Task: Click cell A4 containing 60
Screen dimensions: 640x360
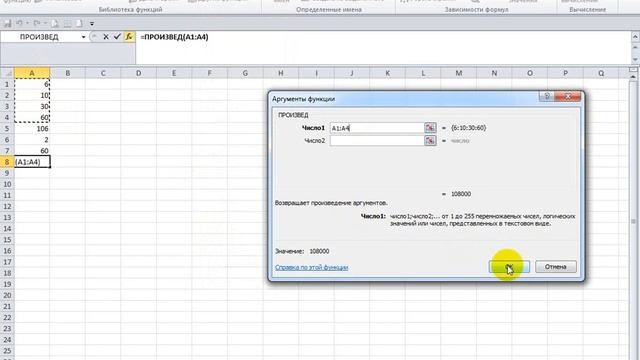Action: click(x=32, y=118)
